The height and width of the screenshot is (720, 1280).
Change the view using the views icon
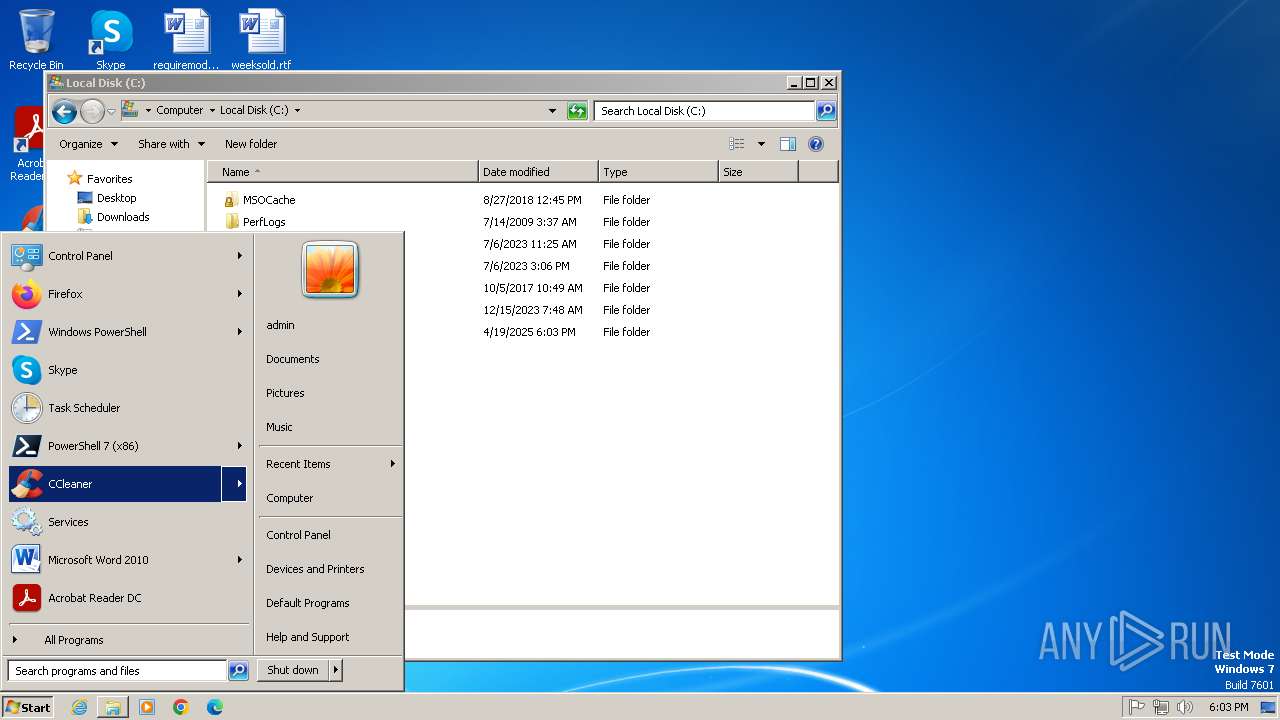pos(737,144)
